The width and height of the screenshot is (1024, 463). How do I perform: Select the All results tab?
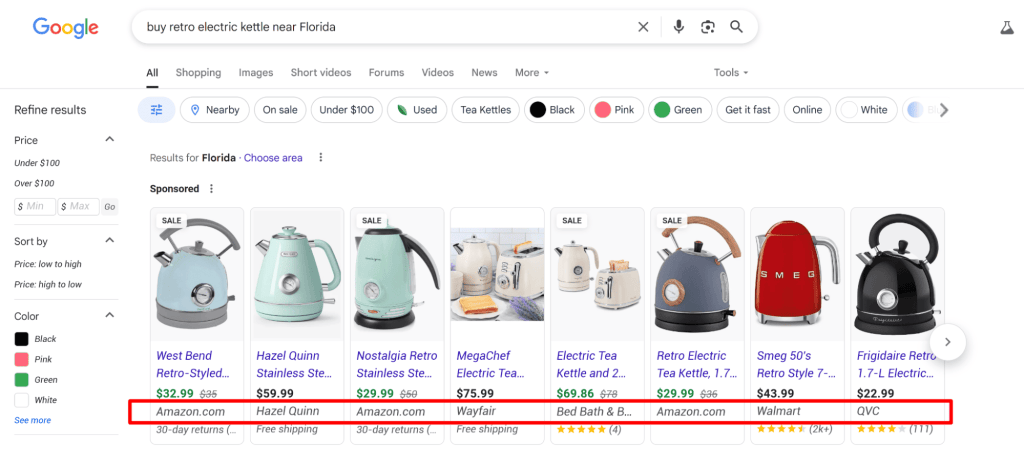coord(152,72)
